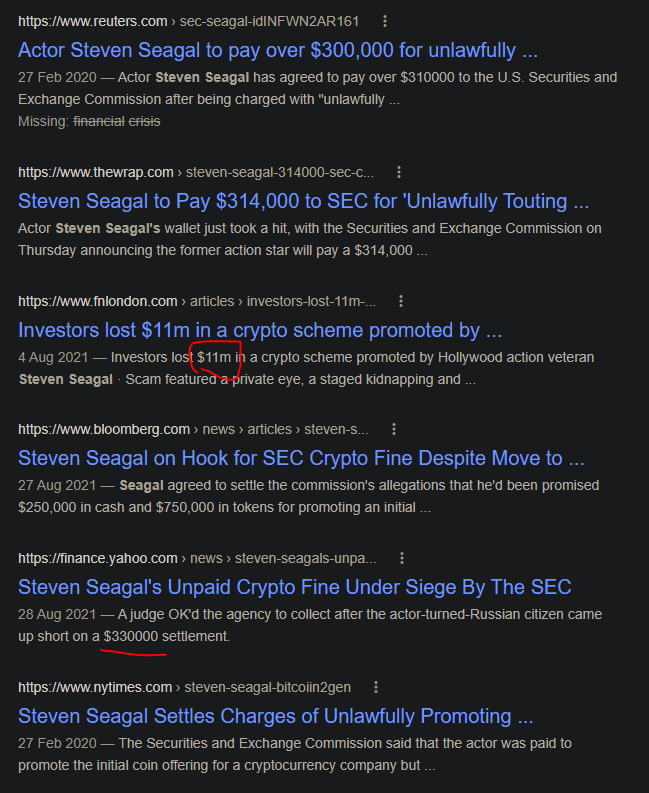Open 'Steven Seagal Settles Charges' NYTimes headline

(275, 716)
